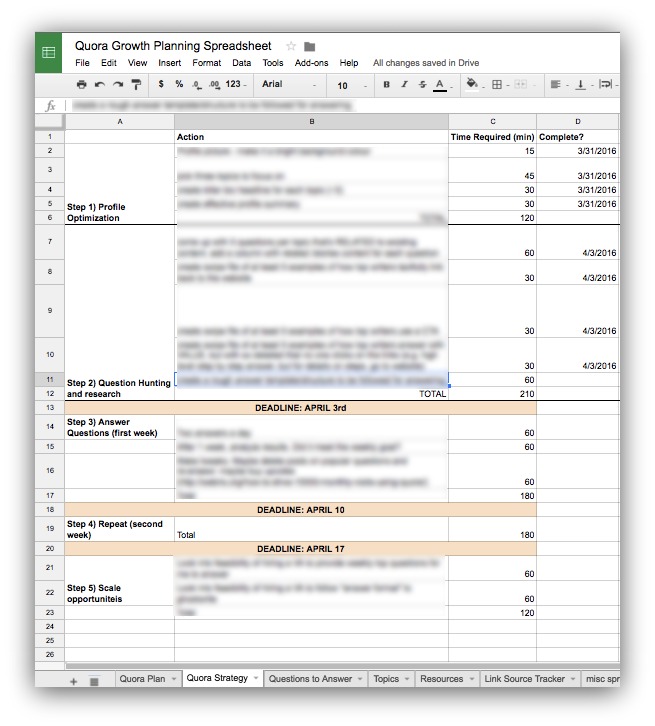Viewport: 655px width, 726px height.
Task: Format as percent
Action: tap(179, 84)
